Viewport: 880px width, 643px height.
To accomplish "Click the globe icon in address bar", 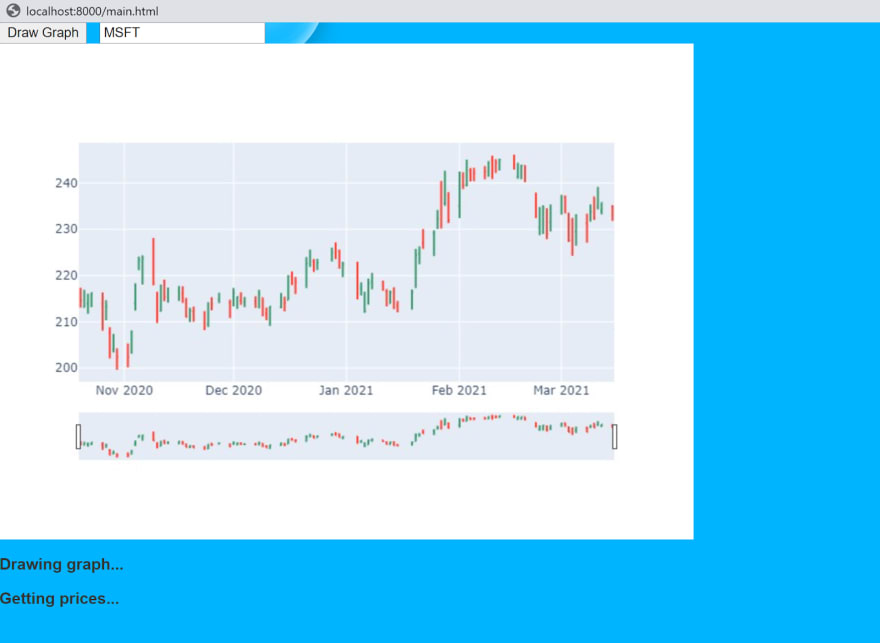I will 13,11.
